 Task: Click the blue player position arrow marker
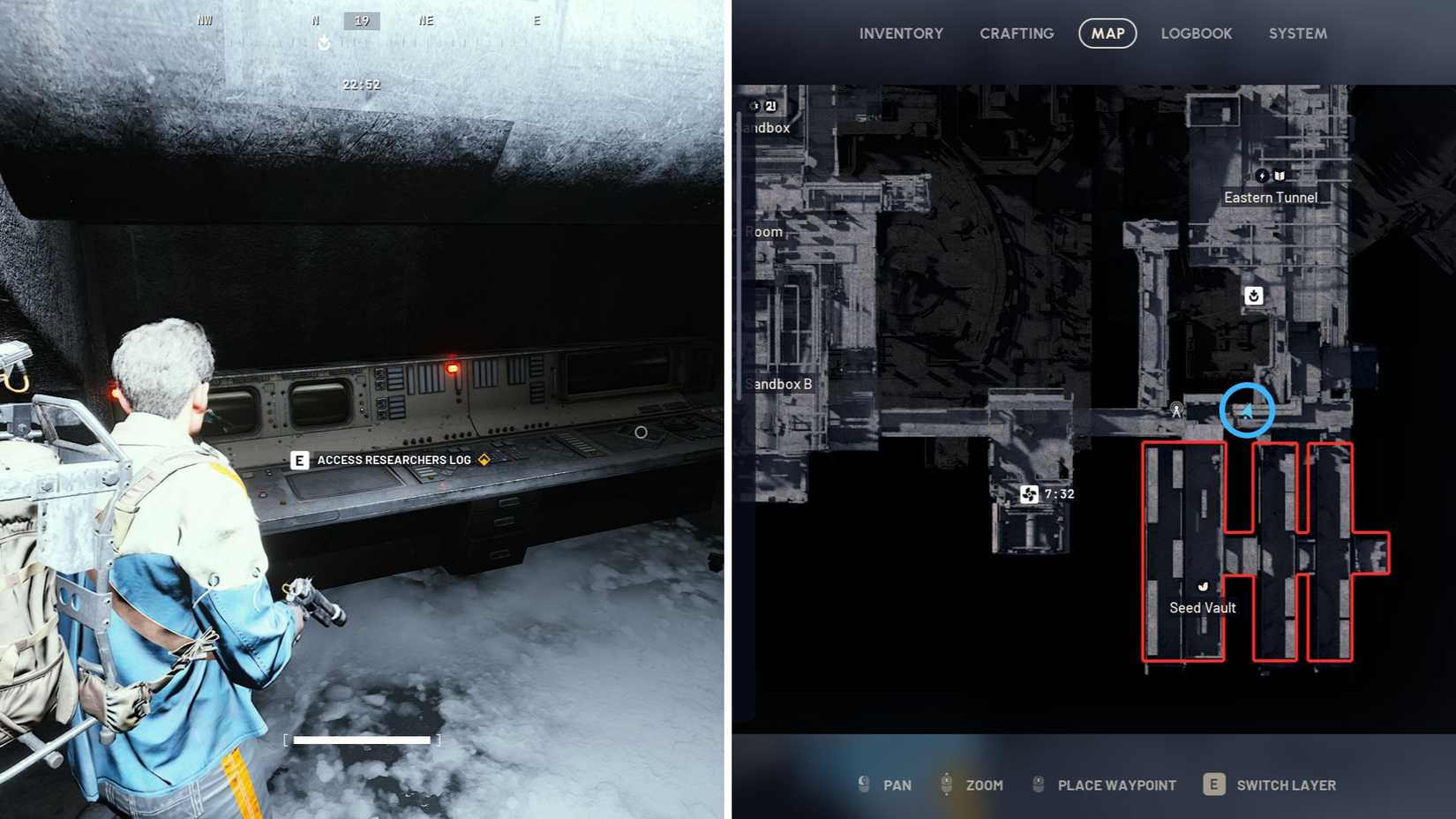coord(1247,410)
